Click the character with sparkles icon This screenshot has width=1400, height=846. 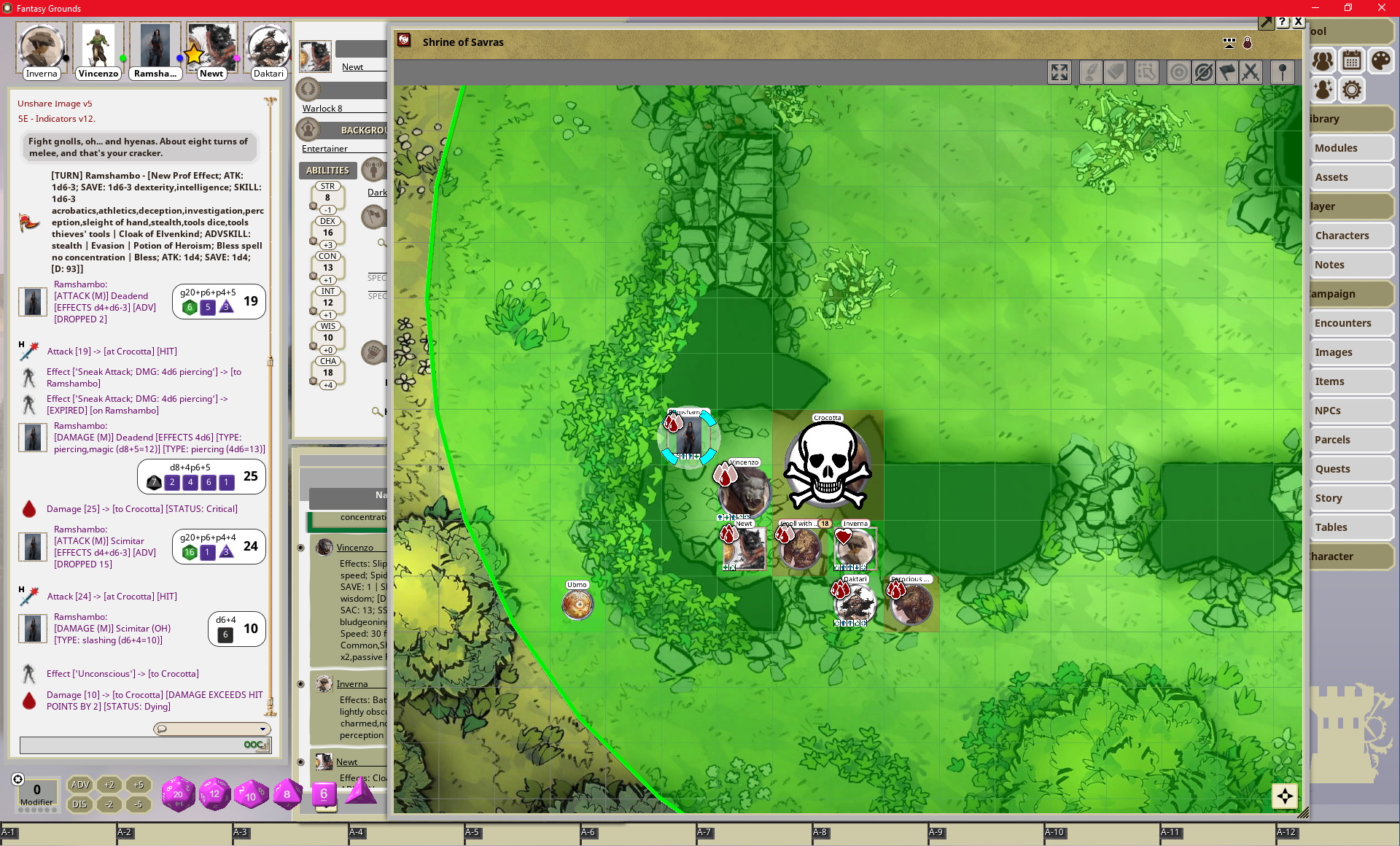(1323, 90)
